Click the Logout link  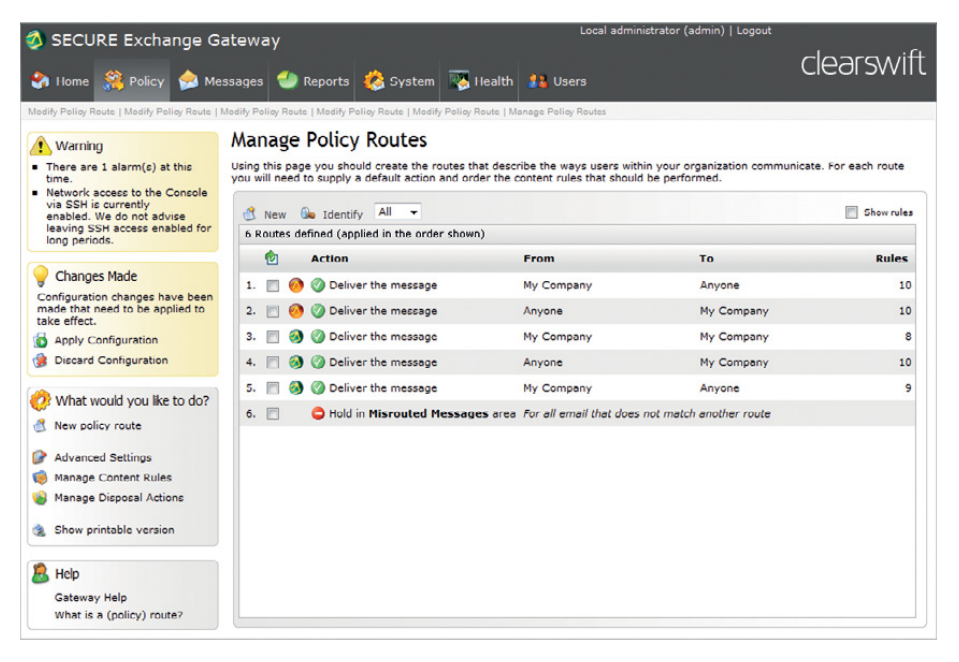[x=754, y=31]
